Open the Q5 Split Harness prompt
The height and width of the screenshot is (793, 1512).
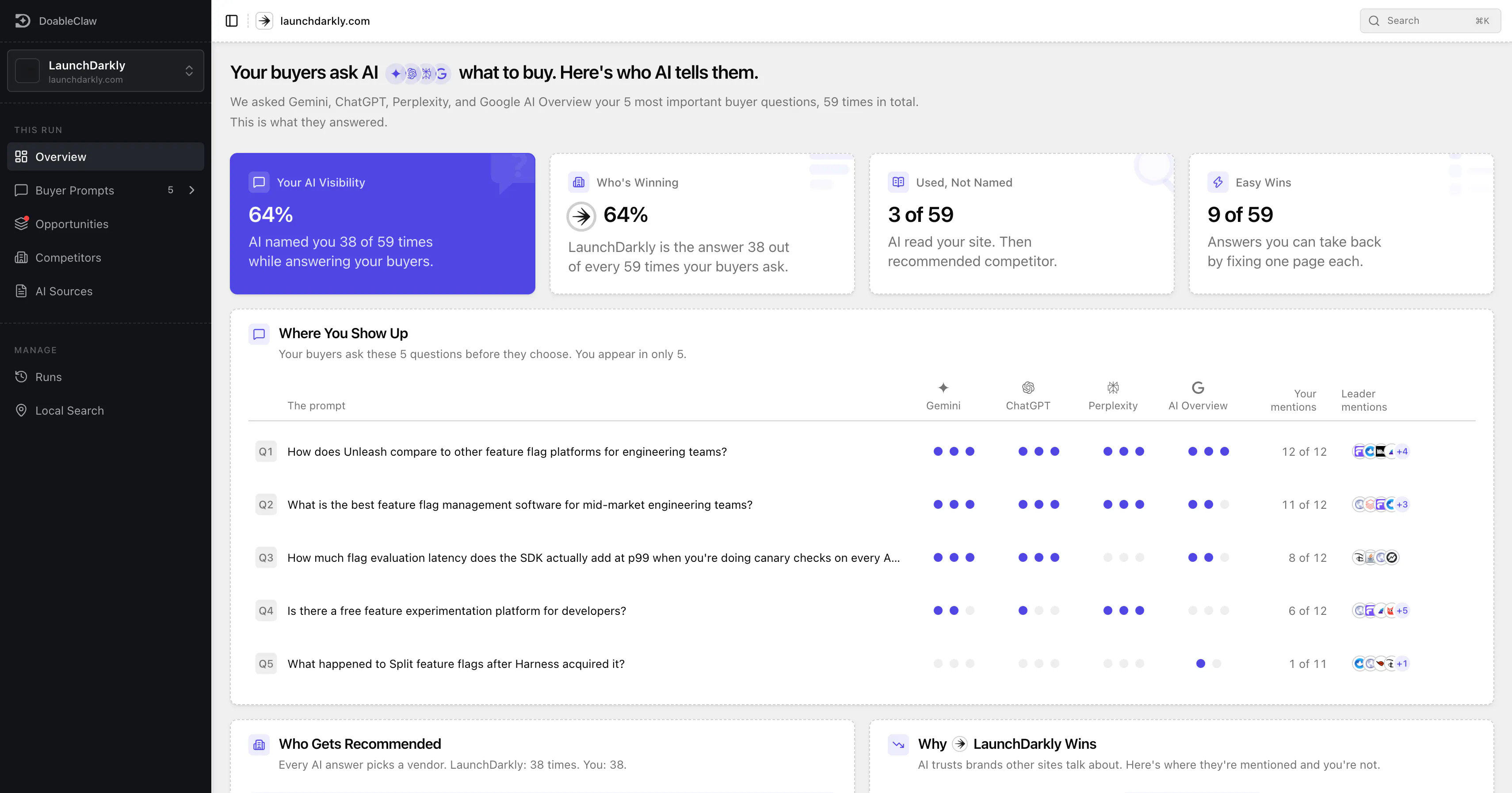click(x=862, y=664)
